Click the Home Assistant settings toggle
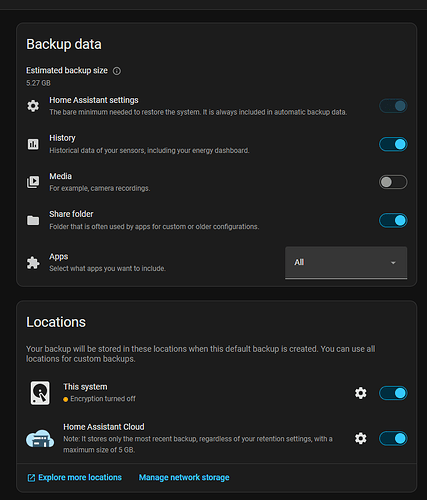Screen dimensions: 427x500 click(x=393, y=106)
